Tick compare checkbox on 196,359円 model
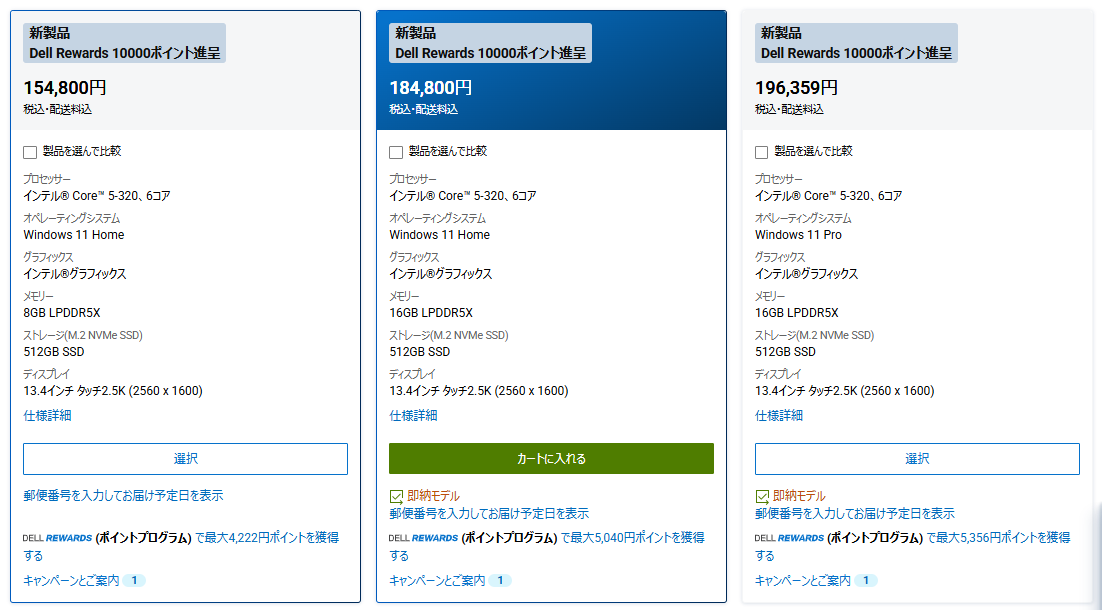The width and height of the screenshot is (1102, 610). coord(761,152)
